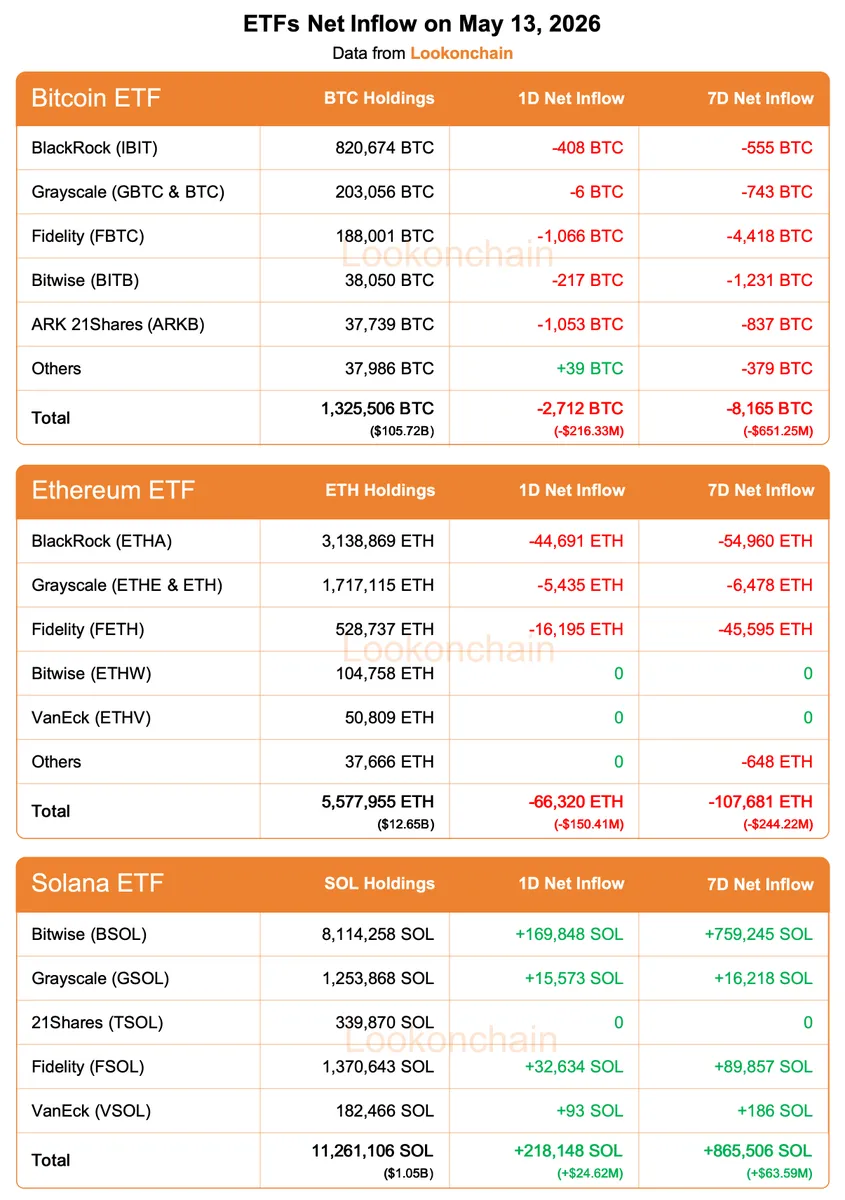This screenshot has height=1200, width=845.
Task: Click BTC Holdings column header
Action: [x=379, y=98]
